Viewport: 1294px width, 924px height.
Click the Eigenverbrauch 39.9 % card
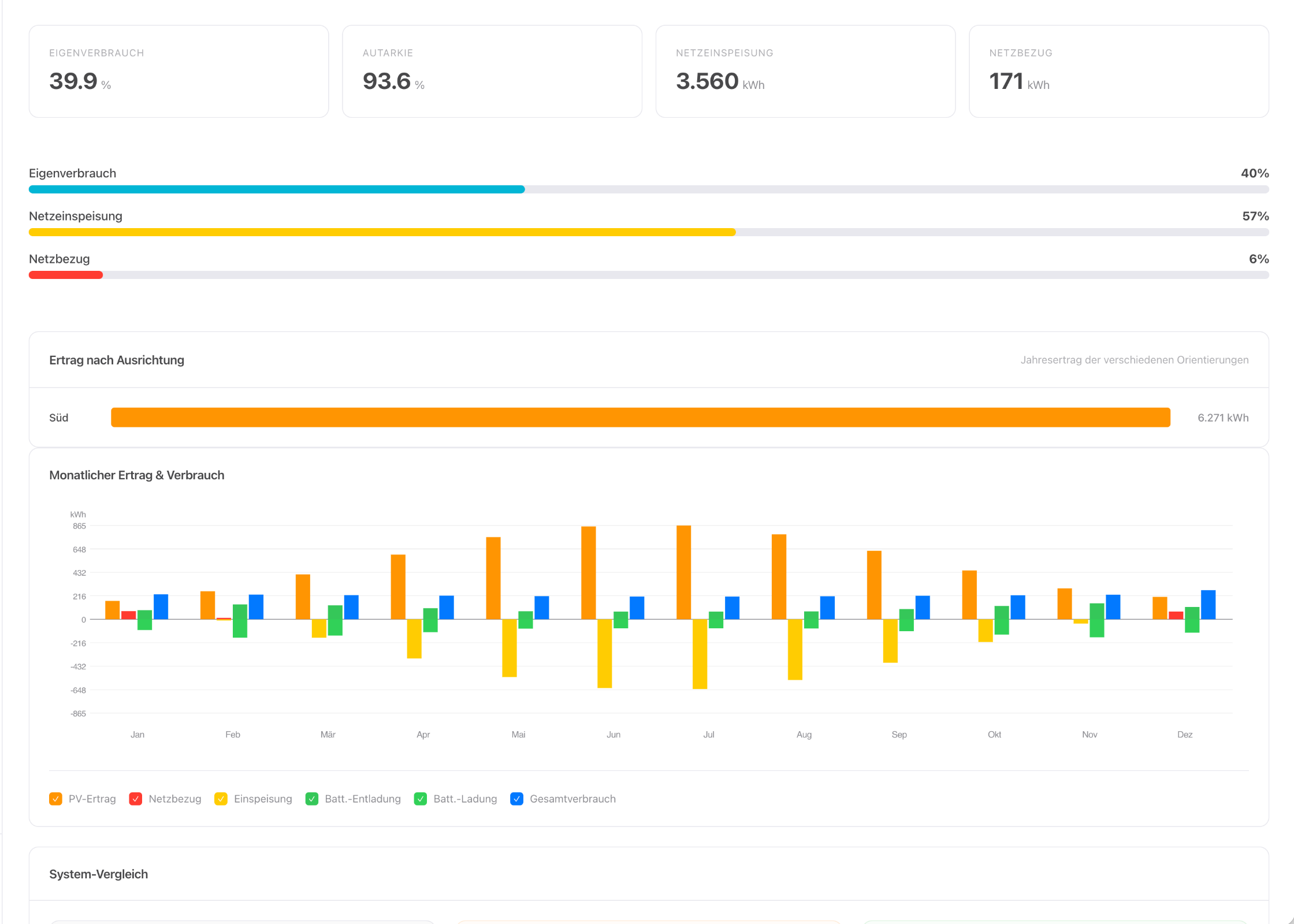(x=179, y=71)
